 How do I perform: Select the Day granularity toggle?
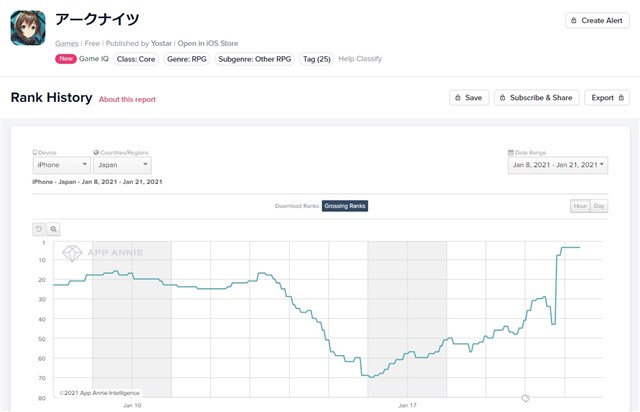(x=599, y=206)
